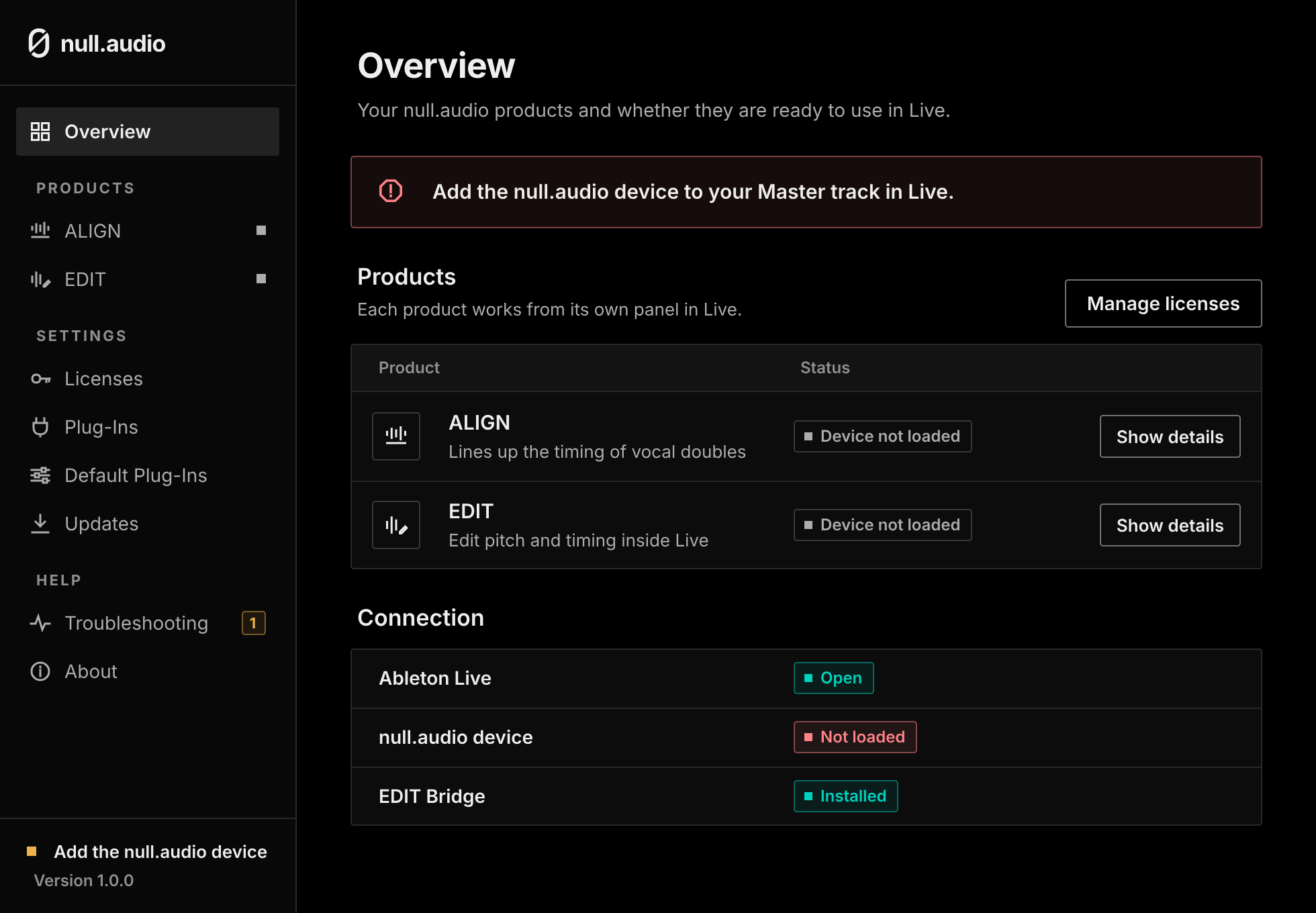Show details for ALIGN
This screenshot has height=913, width=1316.
[x=1170, y=436]
